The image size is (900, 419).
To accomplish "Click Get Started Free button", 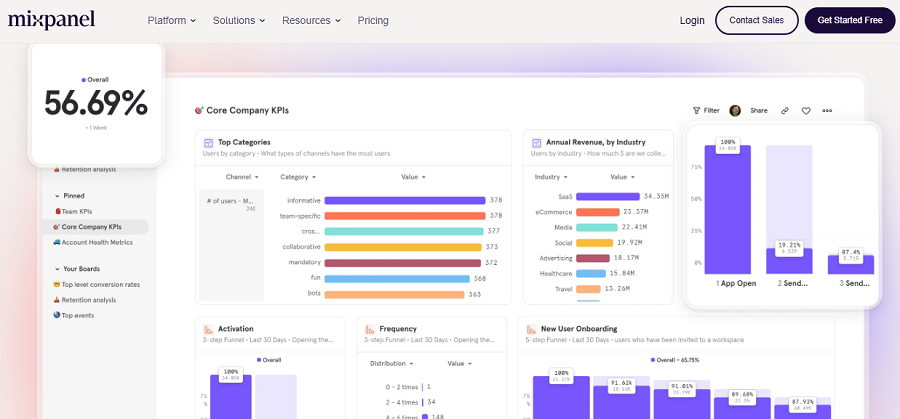I will 850,20.
